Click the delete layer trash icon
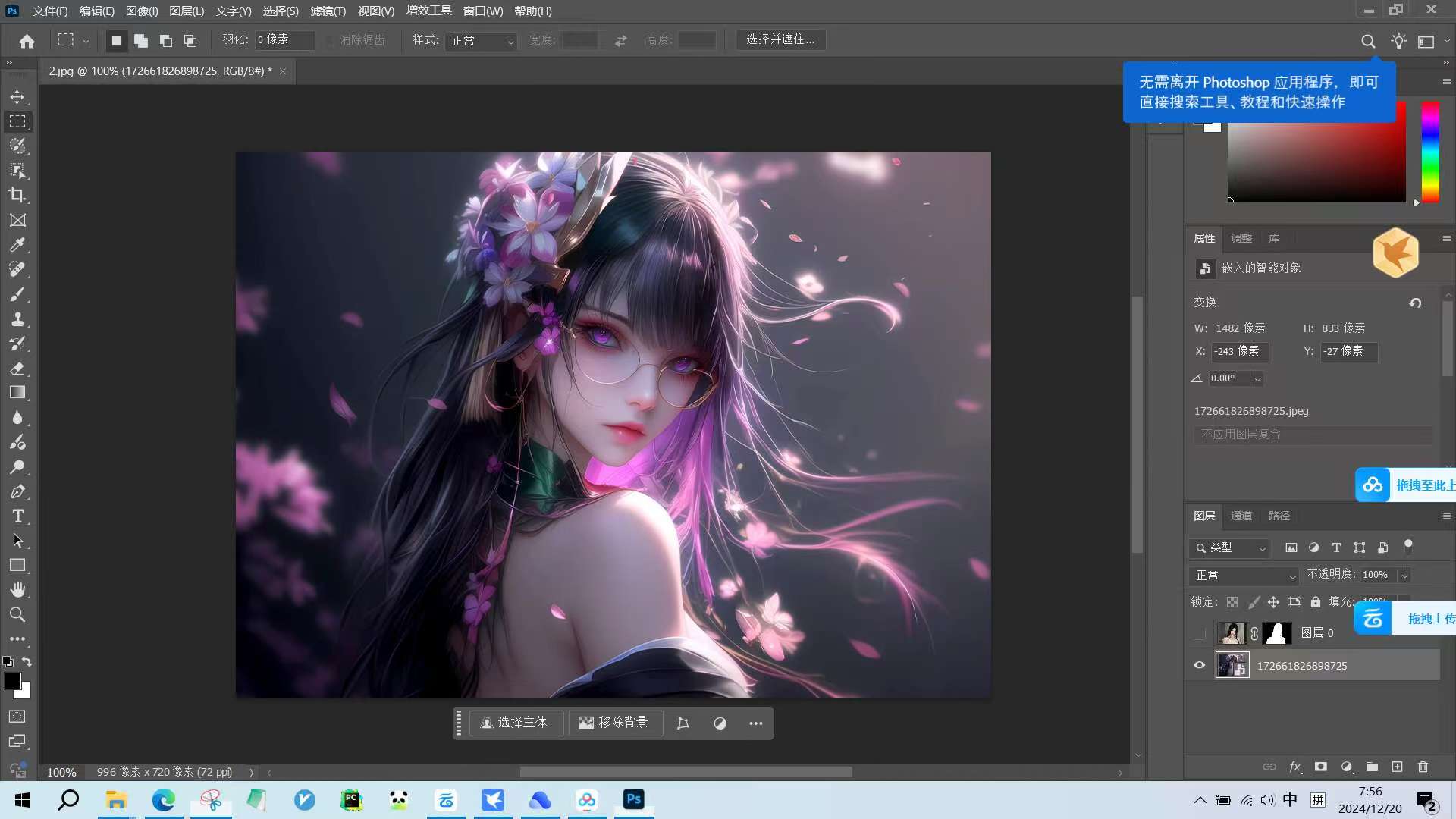The height and width of the screenshot is (819, 1456). [1423, 767]
